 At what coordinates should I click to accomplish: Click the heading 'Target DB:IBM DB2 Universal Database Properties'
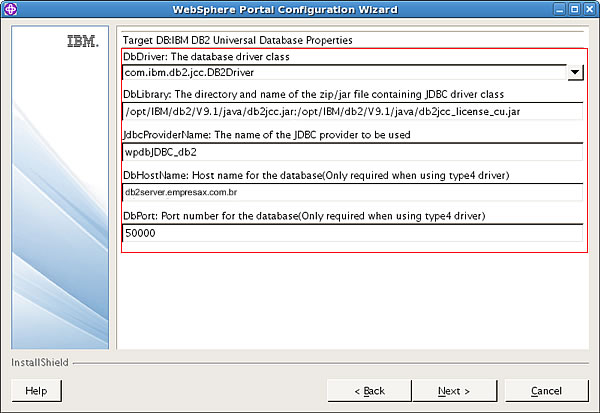(238, 40)
